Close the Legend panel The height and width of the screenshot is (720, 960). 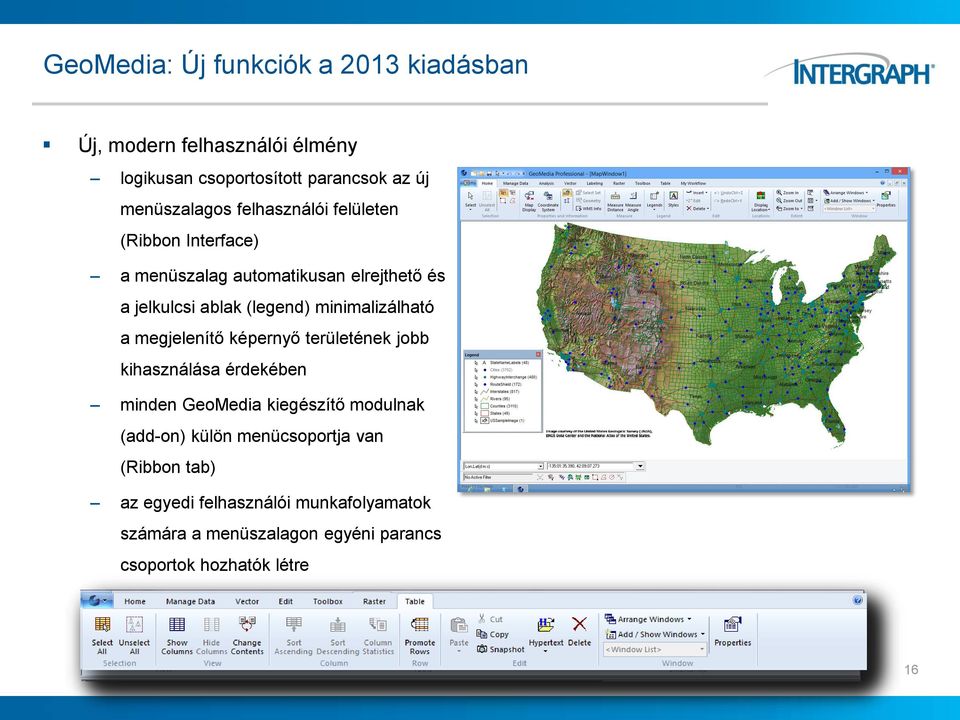pos(538,354)
